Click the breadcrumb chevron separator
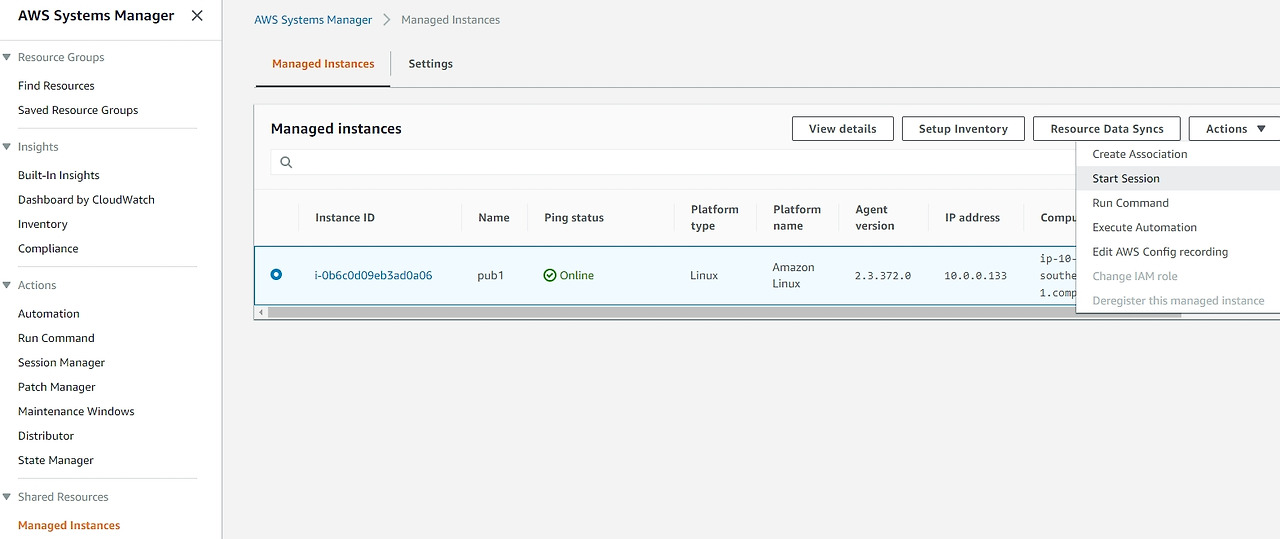 click(387, 20)
